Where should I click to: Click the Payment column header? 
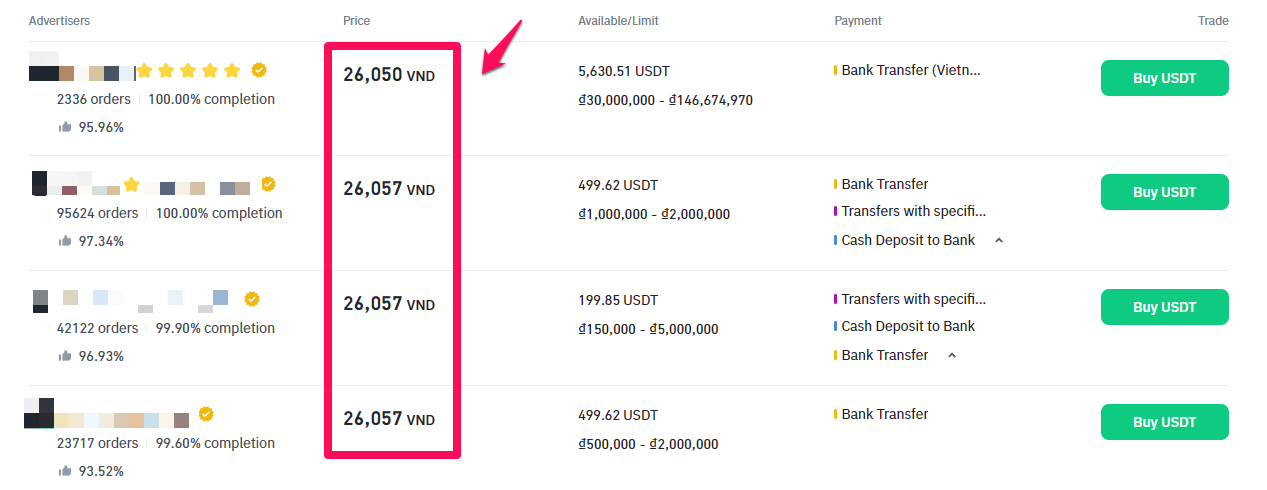click(858, 21)
